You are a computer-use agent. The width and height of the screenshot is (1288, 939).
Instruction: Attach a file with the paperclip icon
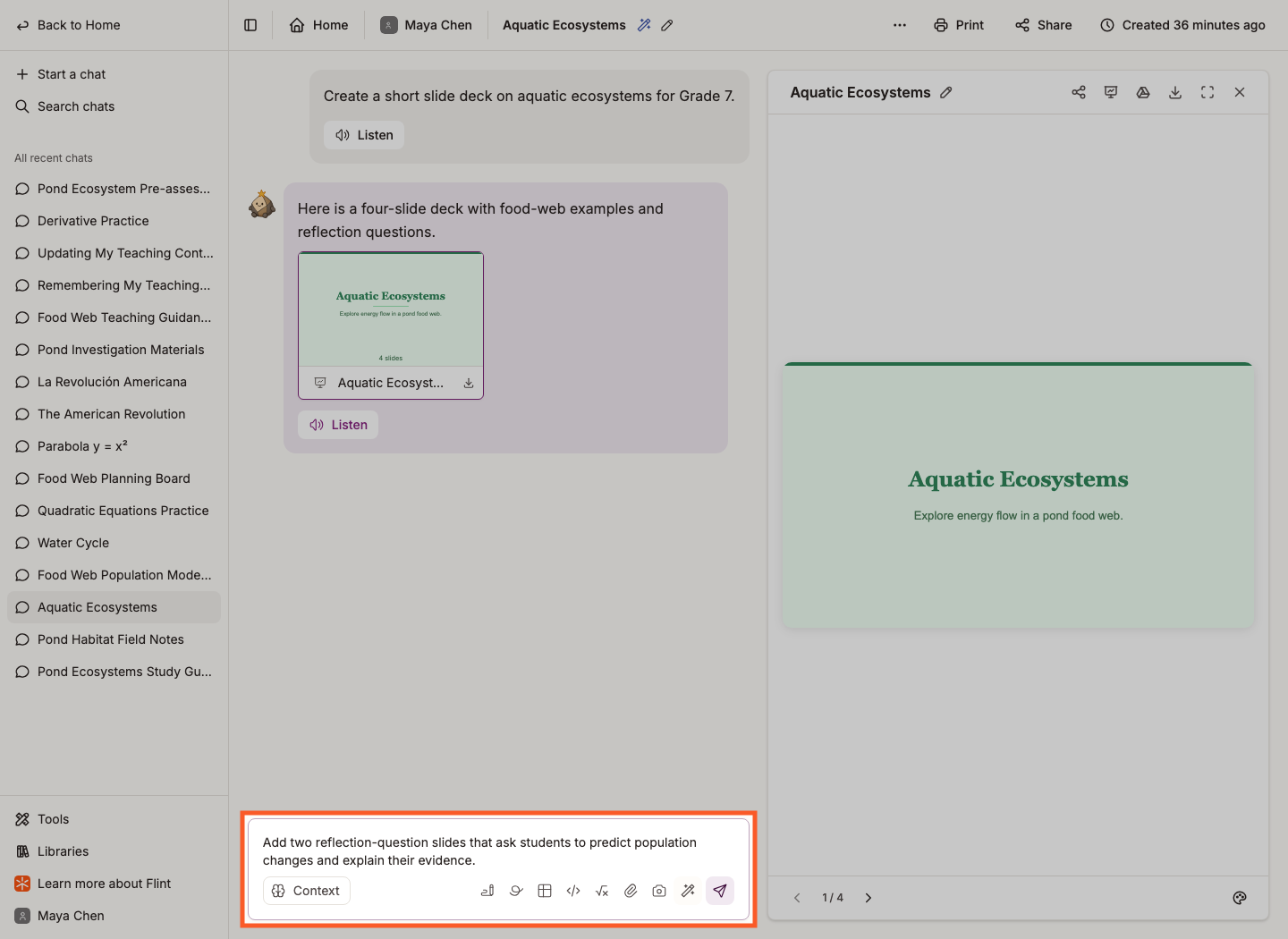click(x=631, y=891)
